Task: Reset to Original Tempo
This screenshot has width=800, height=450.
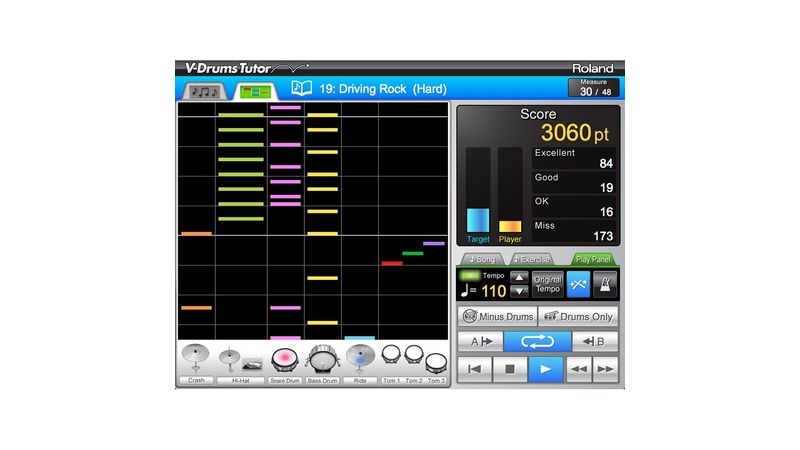Action: (548, 284)
